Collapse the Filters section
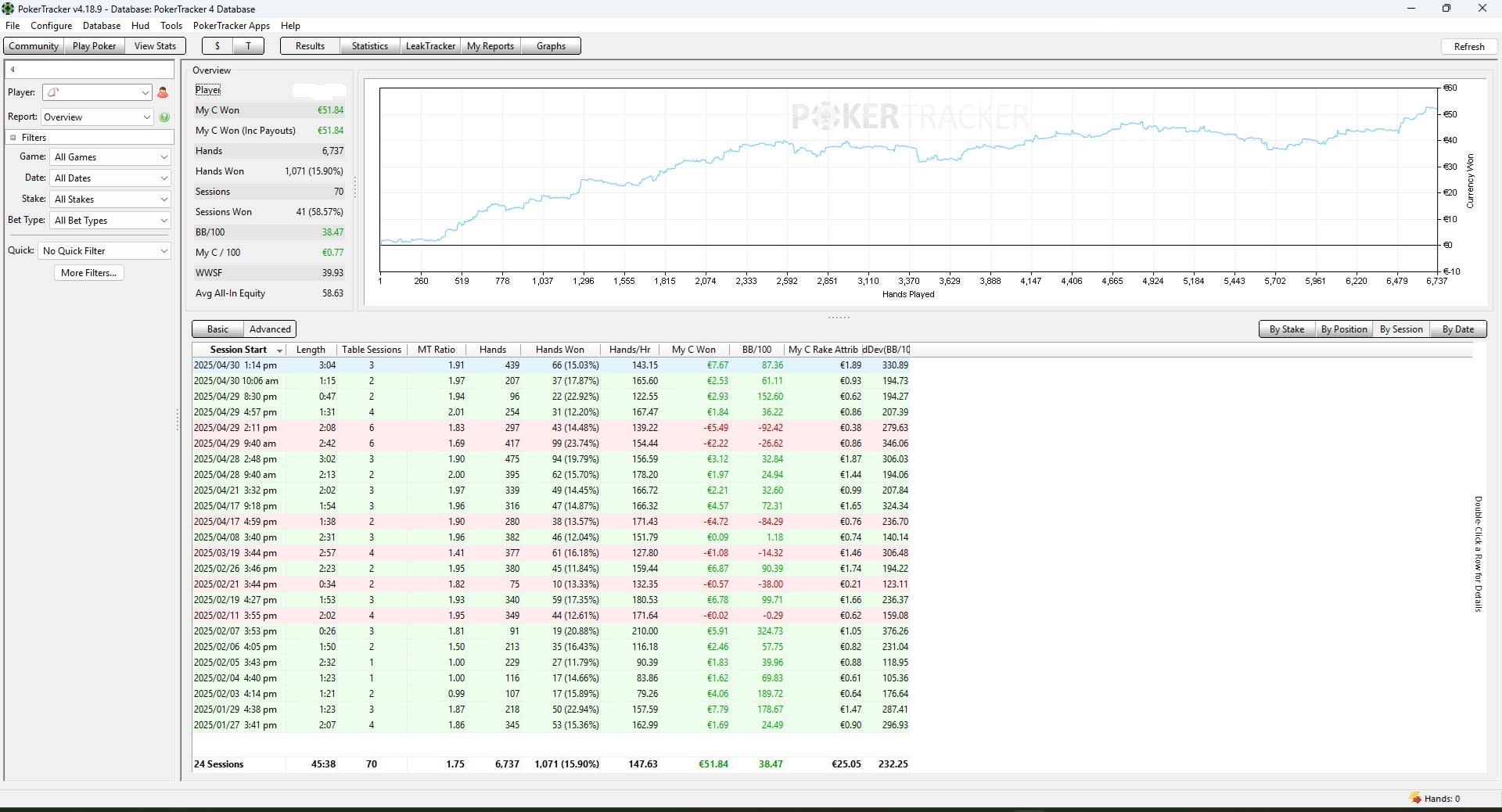The width and height of the screenshot is (1502, 812). [13, 138]
